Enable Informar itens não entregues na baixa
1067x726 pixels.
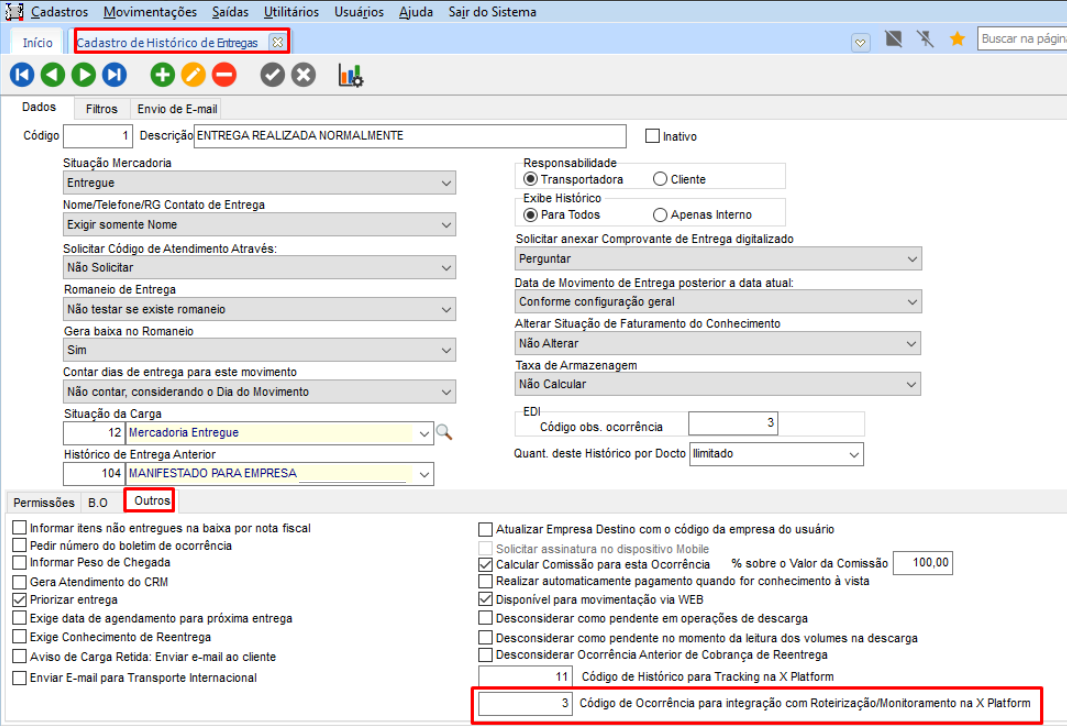20,527
